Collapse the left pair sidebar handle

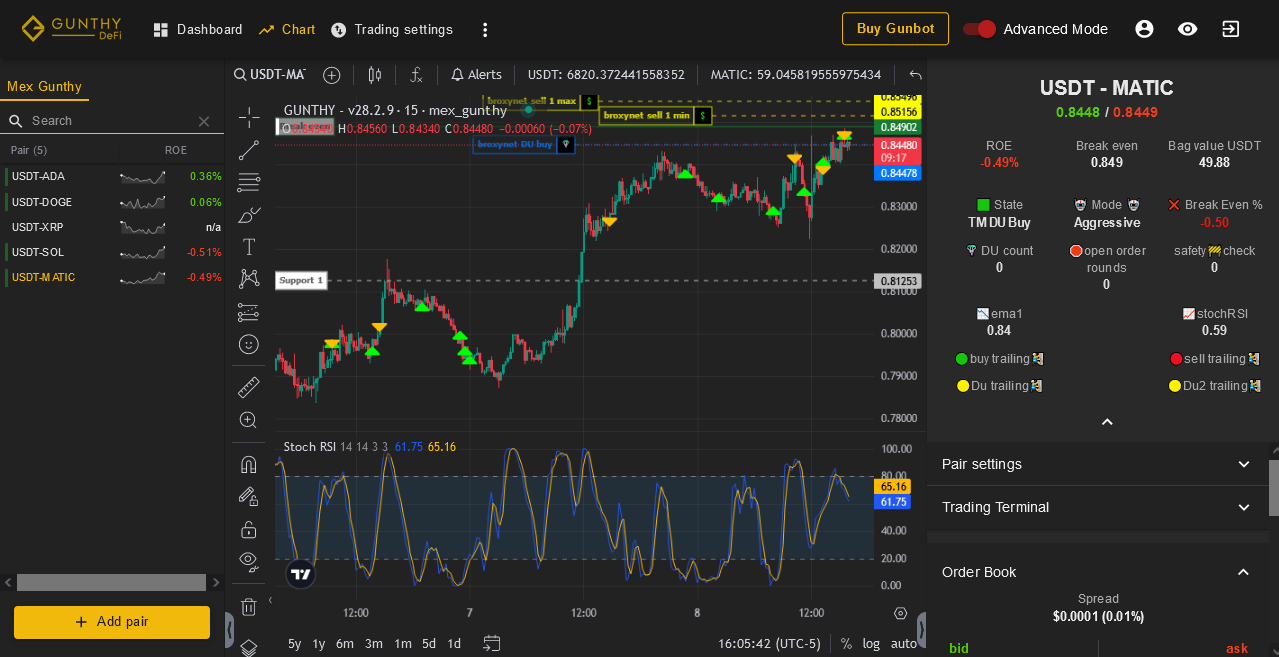(x=230, y=630)
